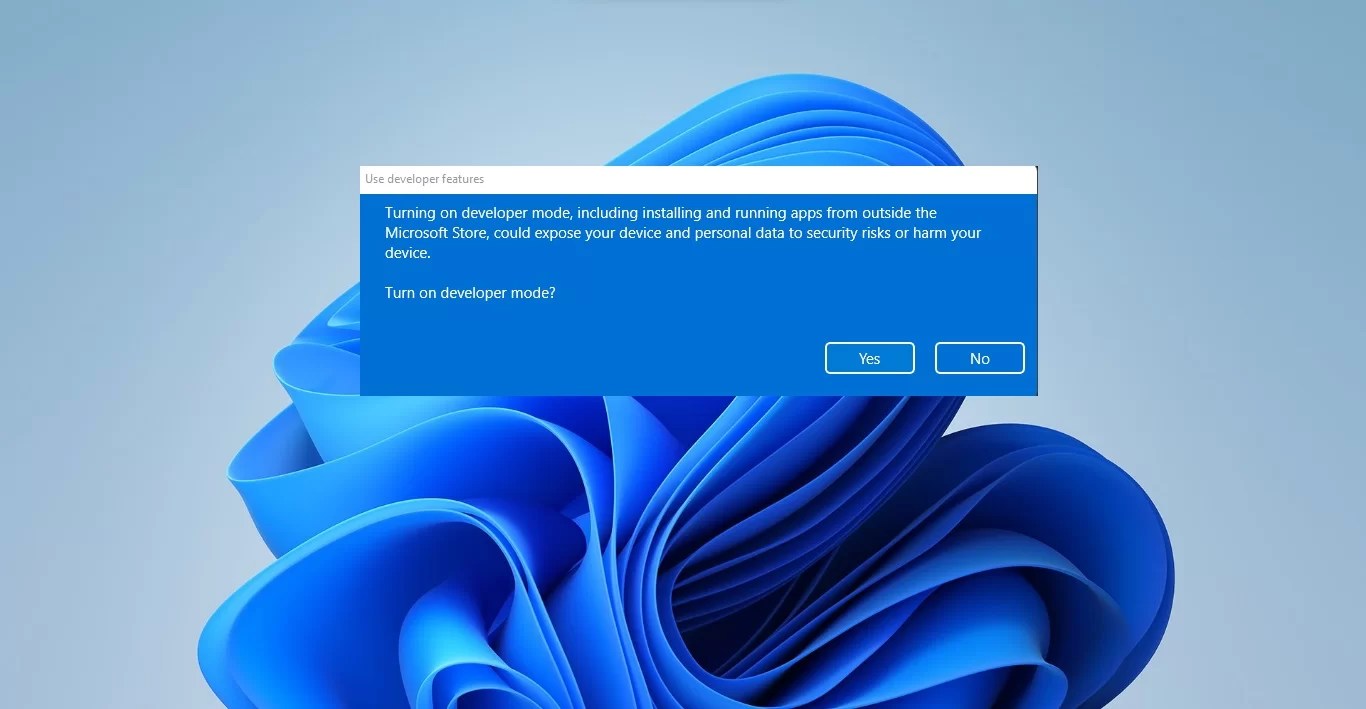Image resolution: width=1366 pixels, height=709 pixels.
Task: Click the desktop wallpaper above the dialog
Action: [698, 80]
